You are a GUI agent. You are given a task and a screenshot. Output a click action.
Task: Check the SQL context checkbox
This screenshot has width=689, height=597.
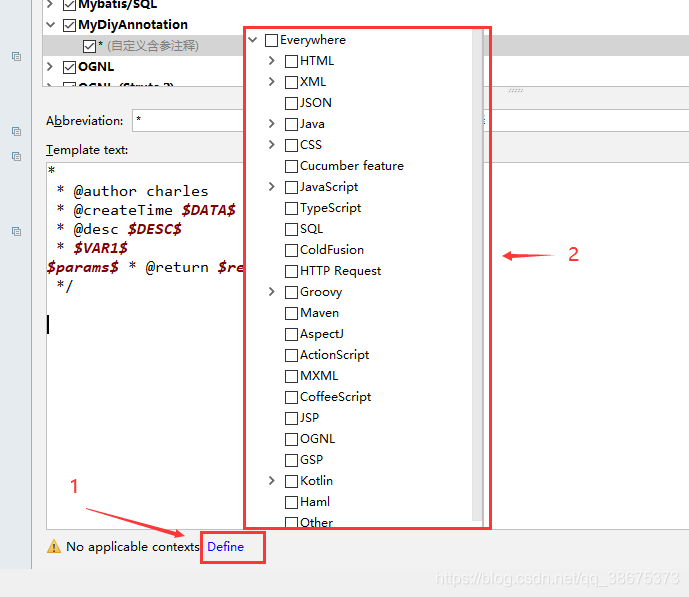click(x=291, y=230)
